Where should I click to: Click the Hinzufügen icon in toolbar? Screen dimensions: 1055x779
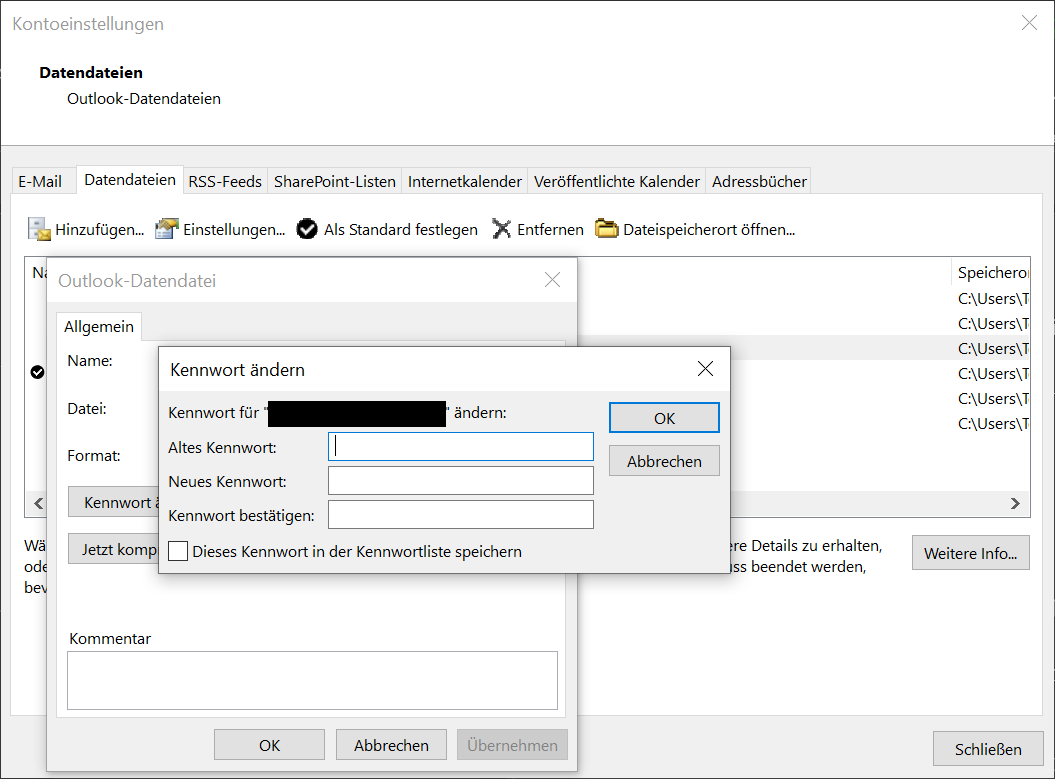[x=39, y=229]
